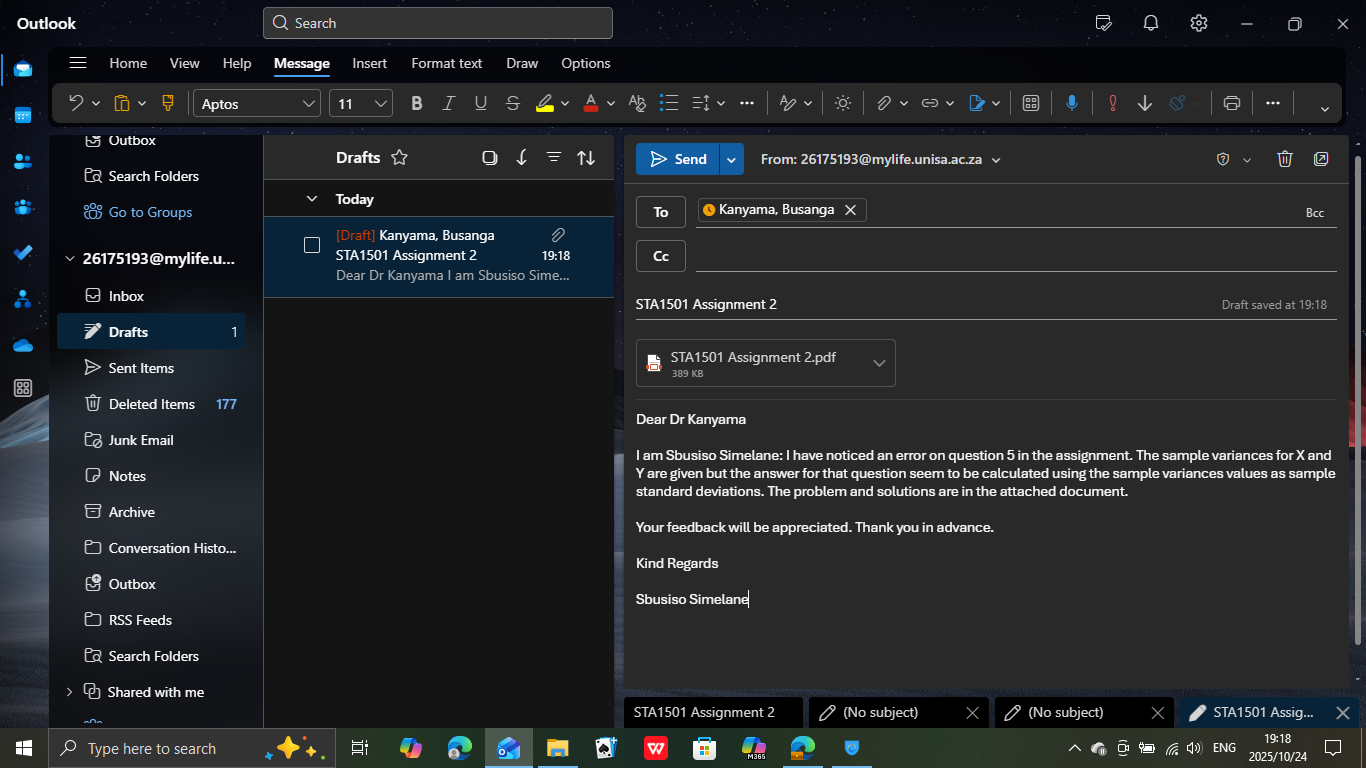Select the Kanyama draft checkbox
This screenshot has width=1366, height=768.
(x=312, y=245)
